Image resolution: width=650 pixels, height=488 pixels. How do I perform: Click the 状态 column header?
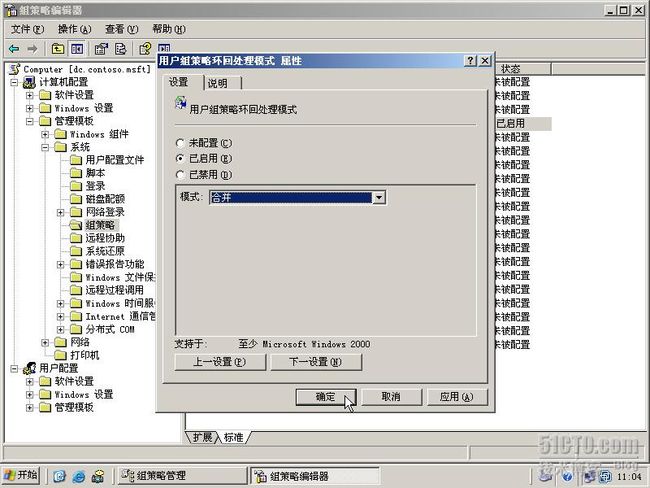[x=523, y=69]
